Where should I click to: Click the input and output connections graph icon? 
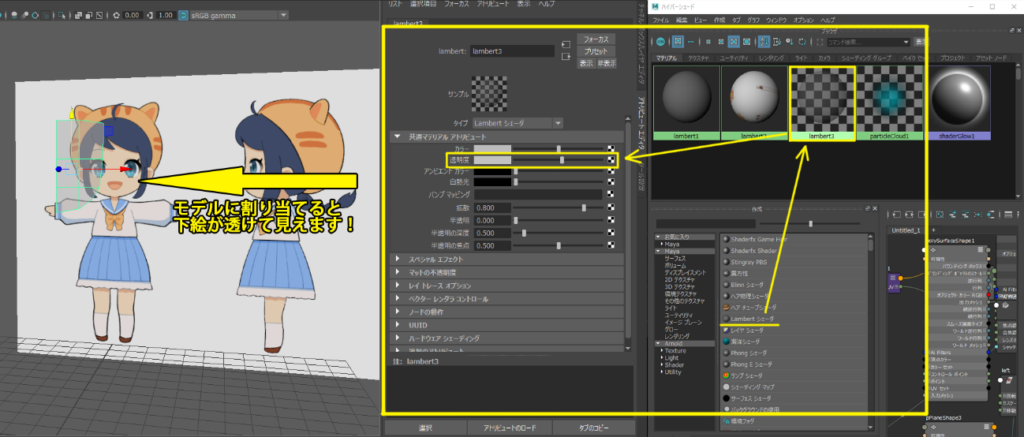click(x=909, y=214)
